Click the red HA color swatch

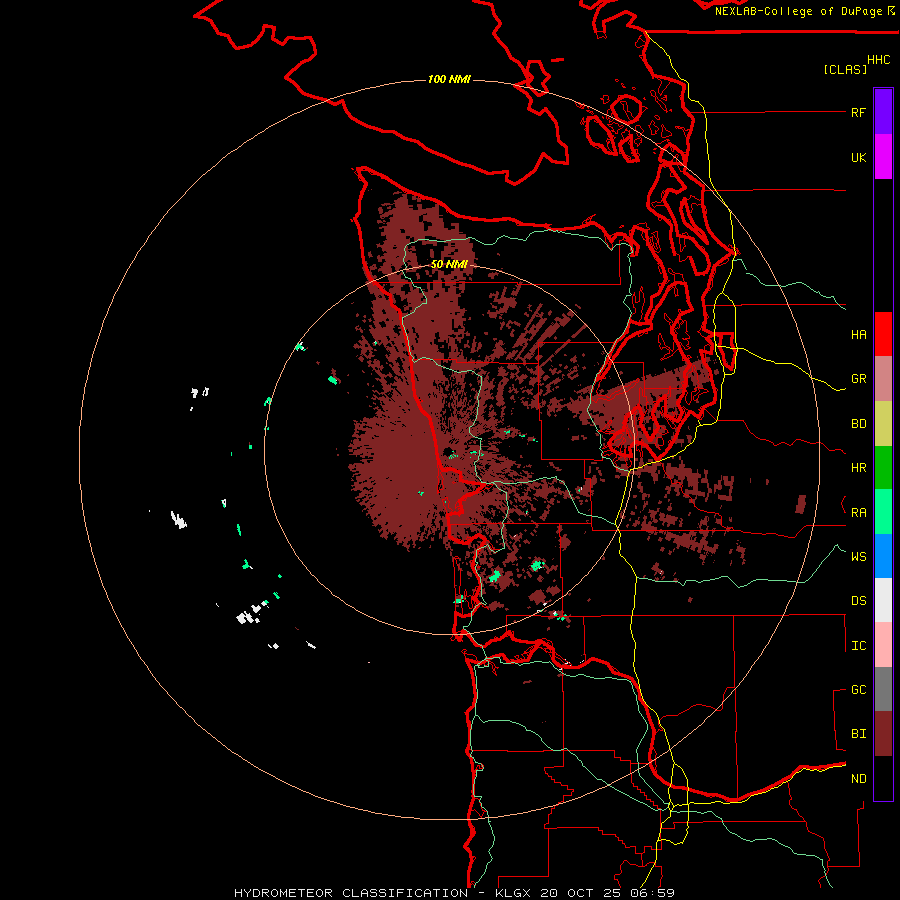883,334
